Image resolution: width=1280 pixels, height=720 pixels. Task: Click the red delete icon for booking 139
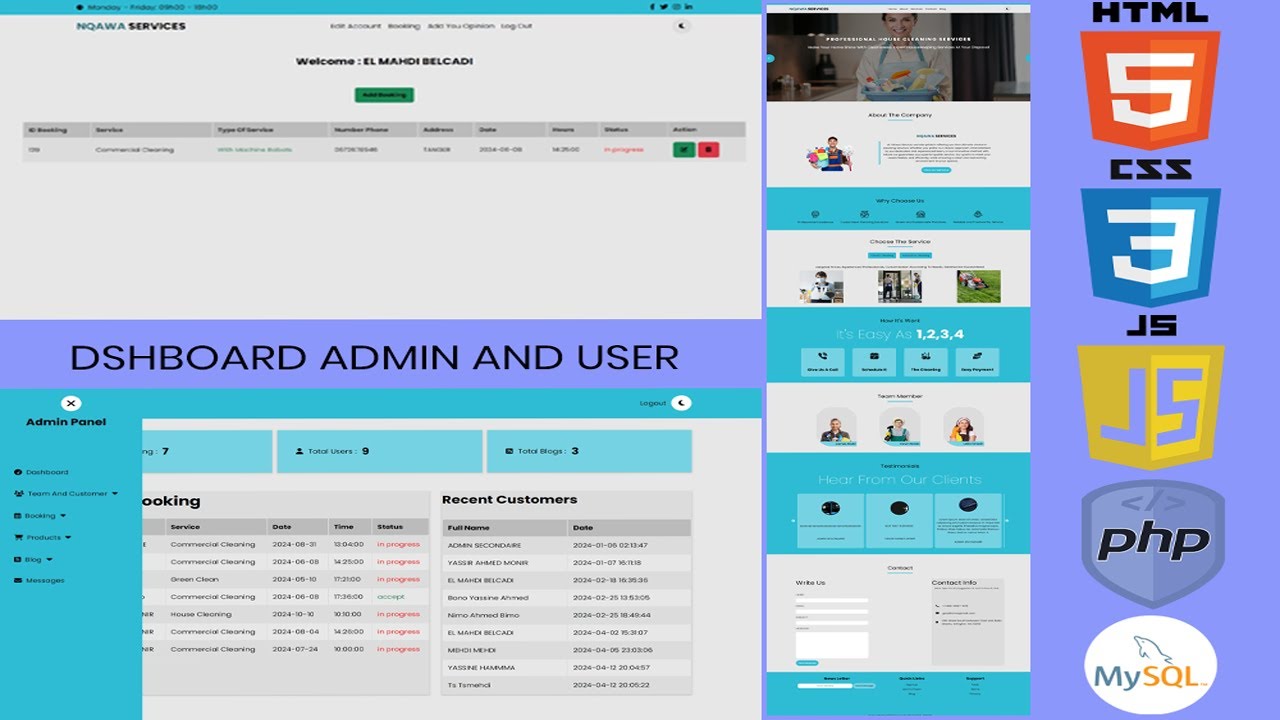[x=708, y=150]
